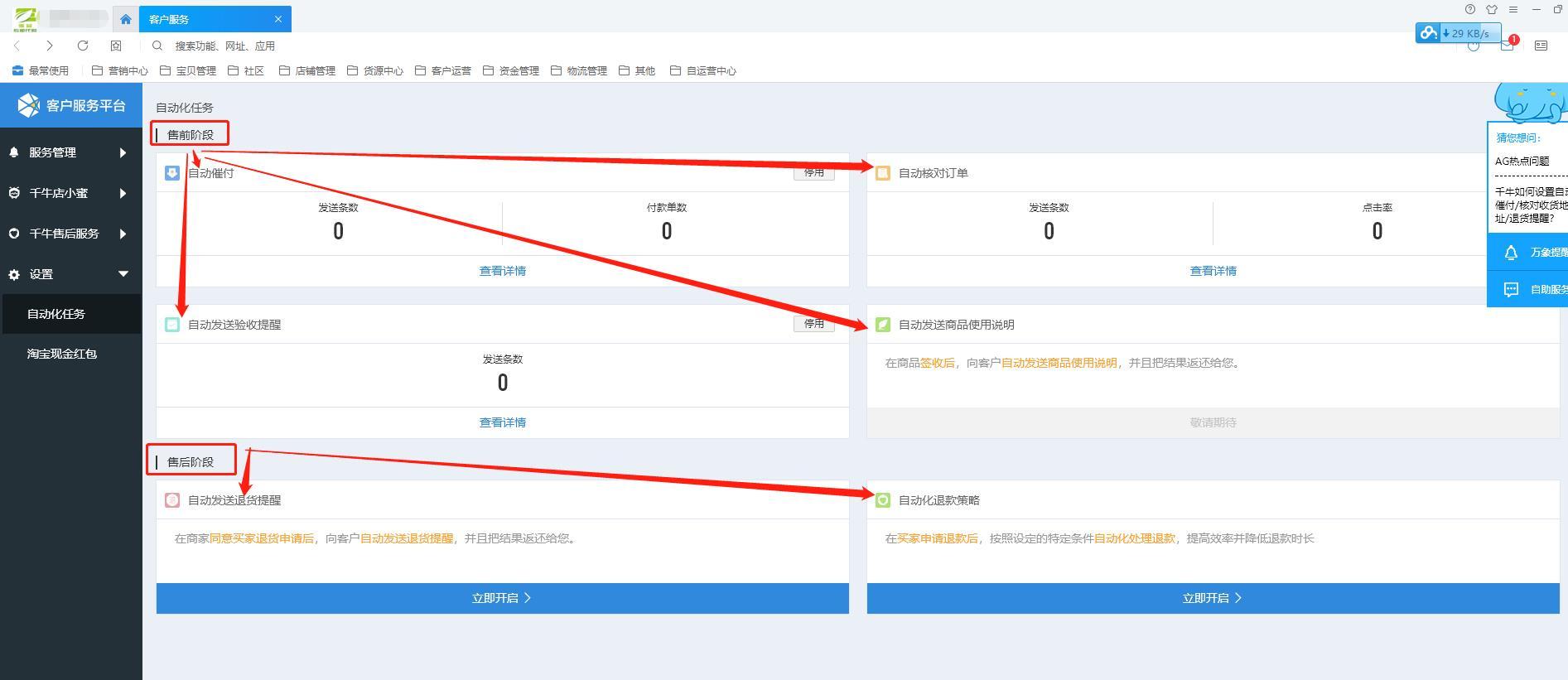Focus the 搜索功能、网址、应用 search field

224,46
